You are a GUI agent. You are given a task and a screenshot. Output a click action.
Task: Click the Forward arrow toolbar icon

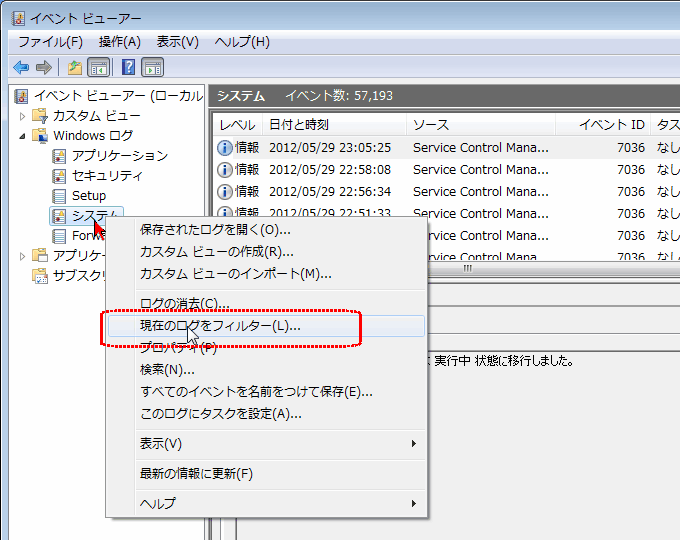(x=43, y=67)
